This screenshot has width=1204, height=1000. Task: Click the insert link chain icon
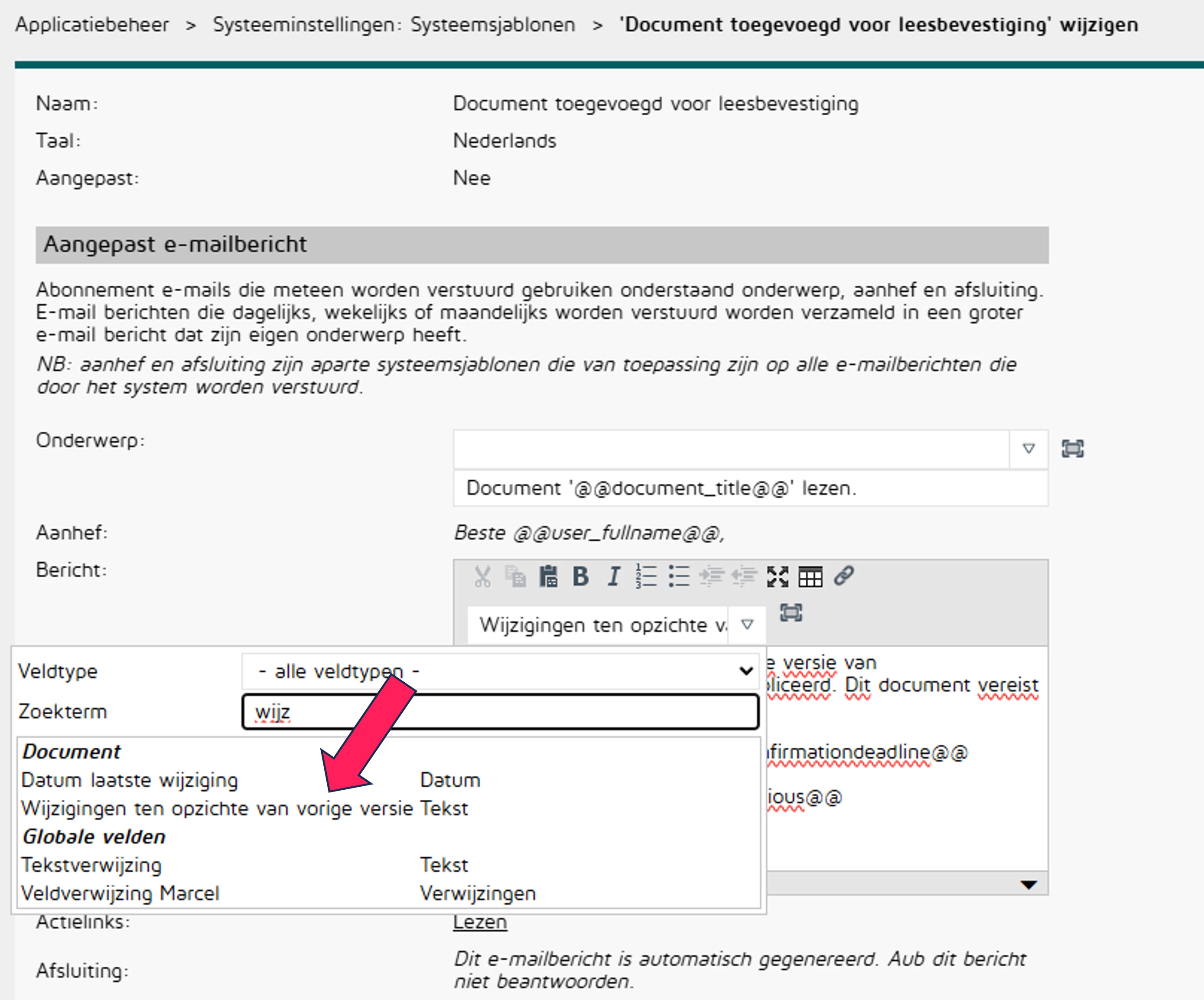[x=843, y=575]
